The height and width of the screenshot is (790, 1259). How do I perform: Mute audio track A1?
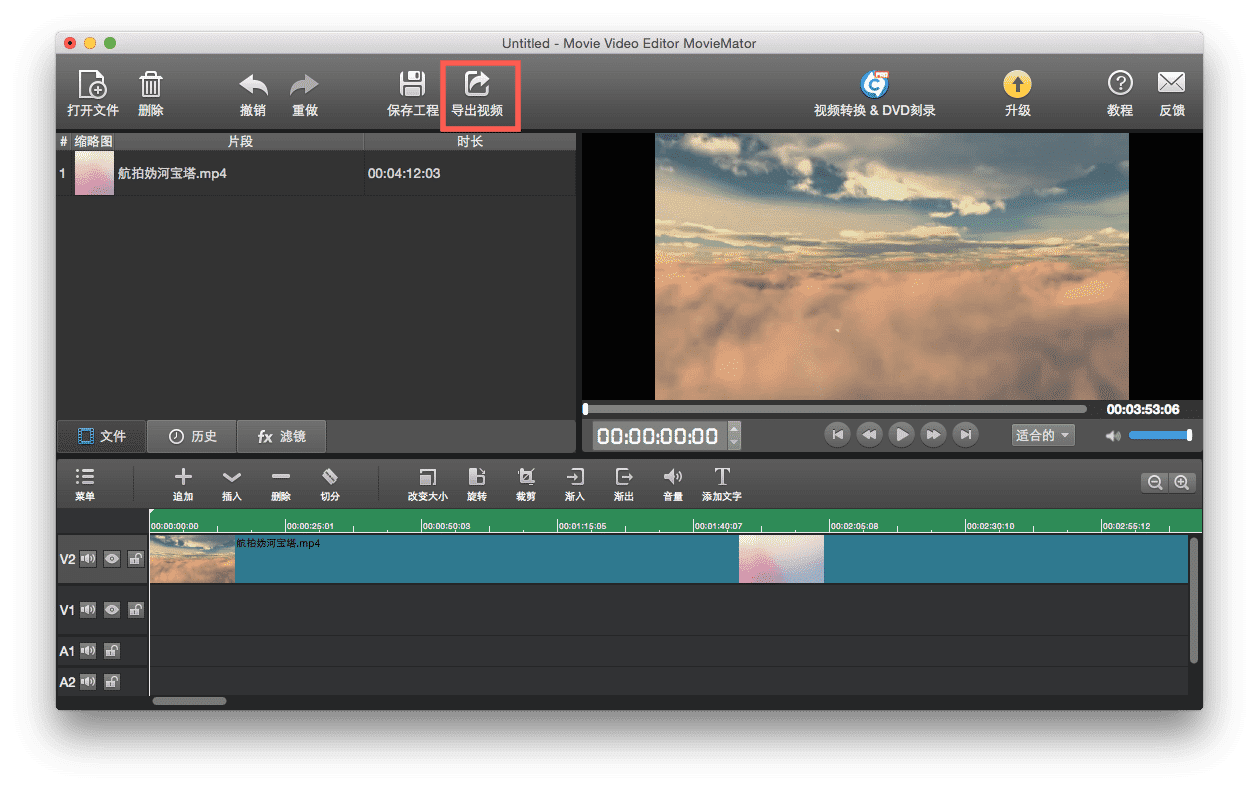pyautogui.click(x=88, y=651)
